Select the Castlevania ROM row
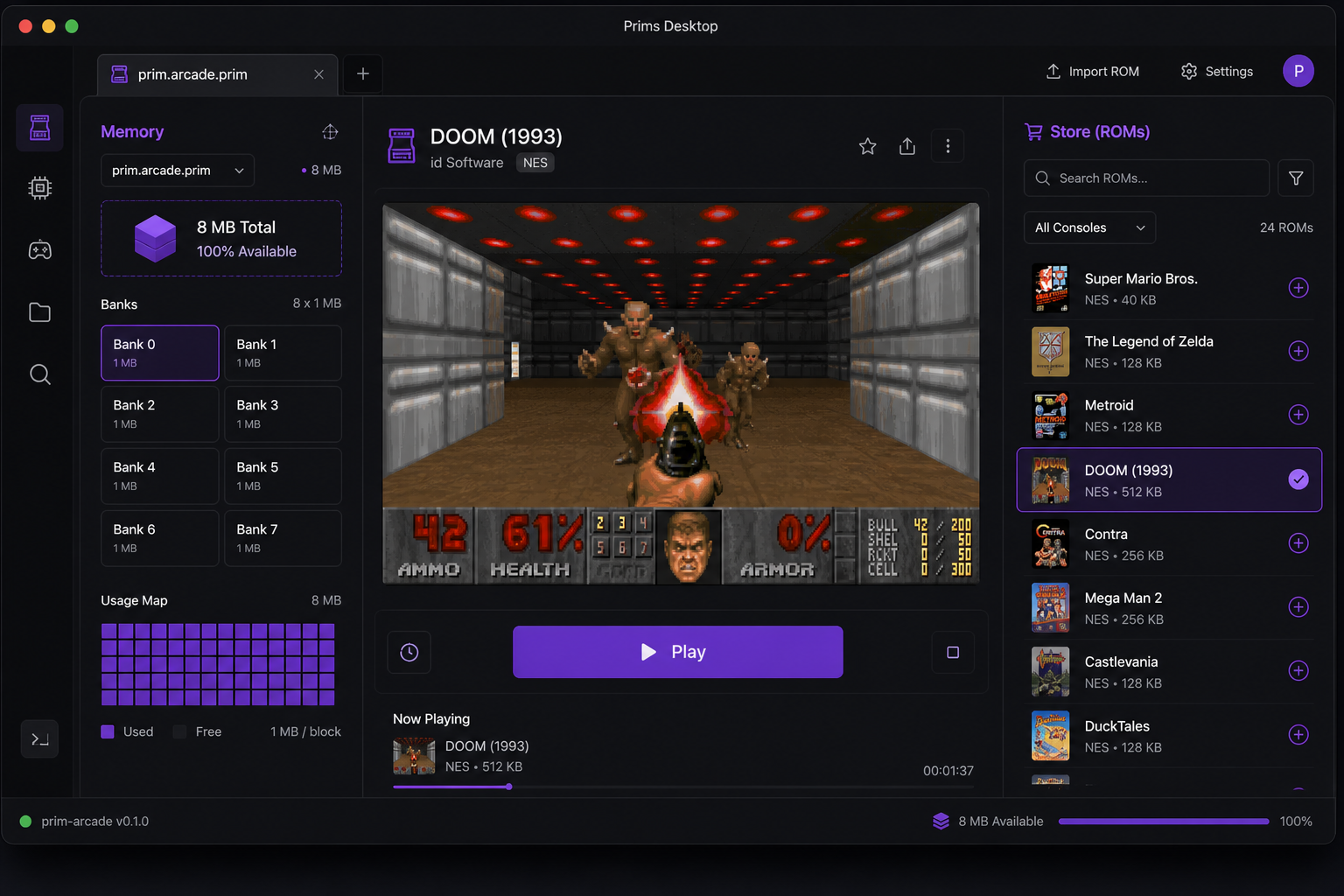This screenshot has width=1344, height=896. click(x=1169, y=671)
